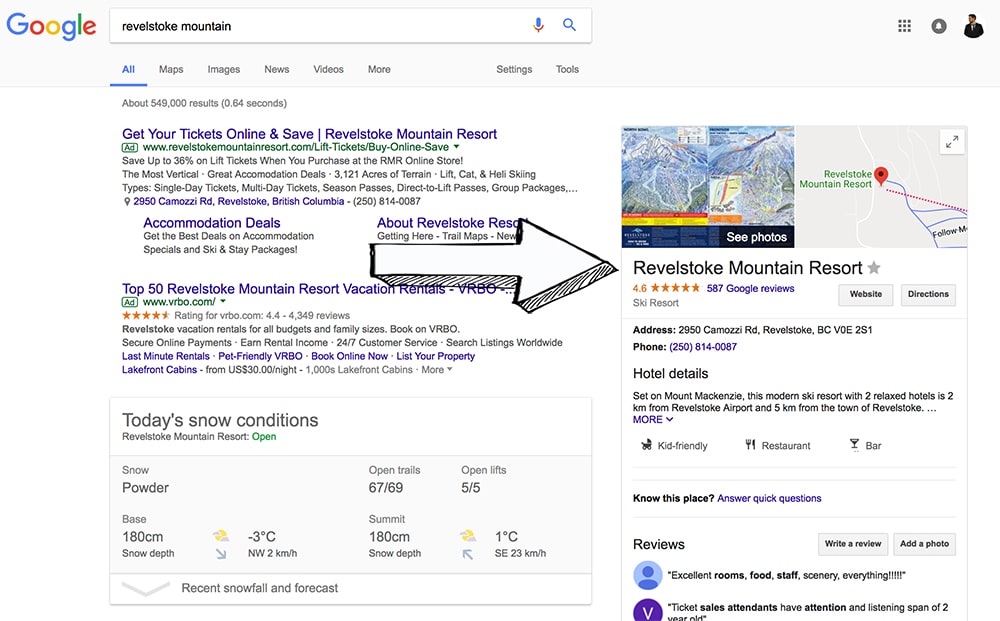
Task: Switch to the Maps tab
Action: point(171,69)
